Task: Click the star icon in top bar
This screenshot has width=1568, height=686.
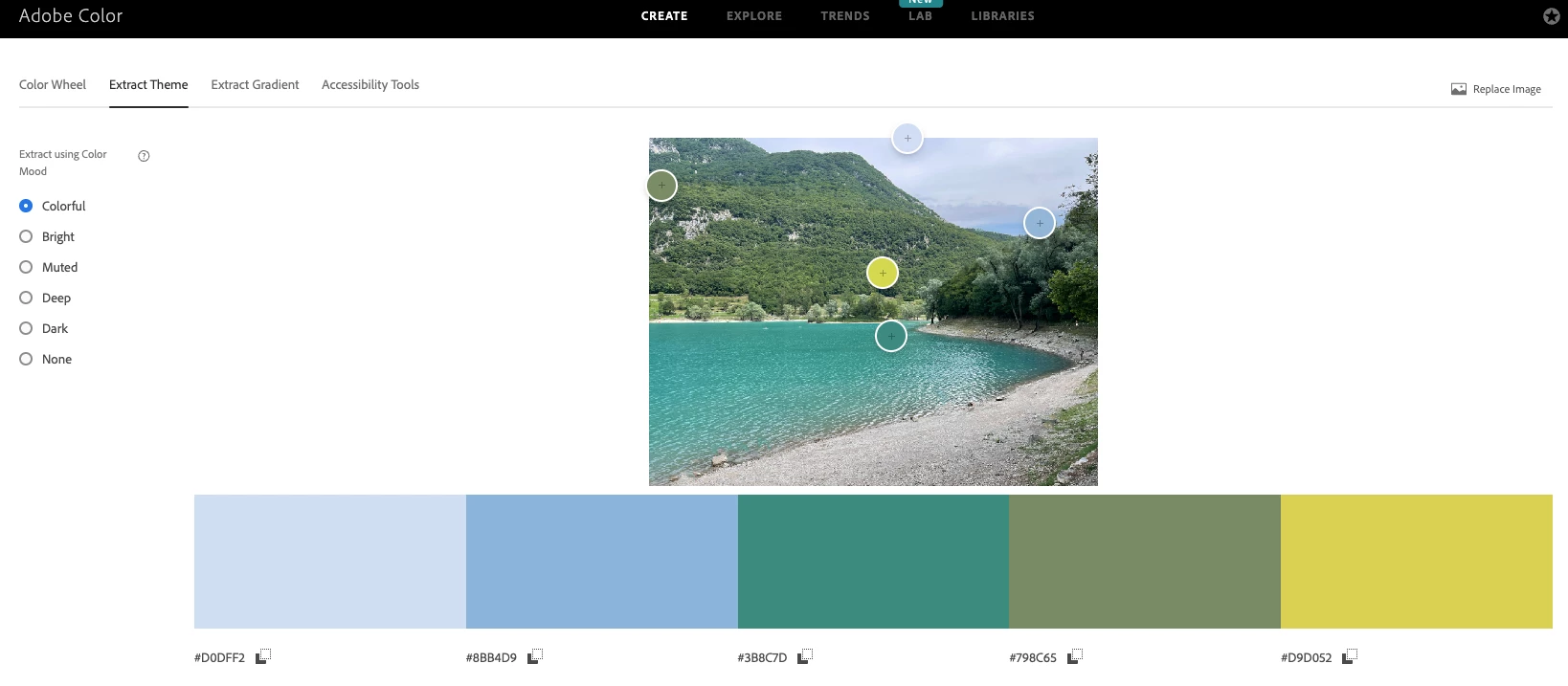Action: [1552, 16]
